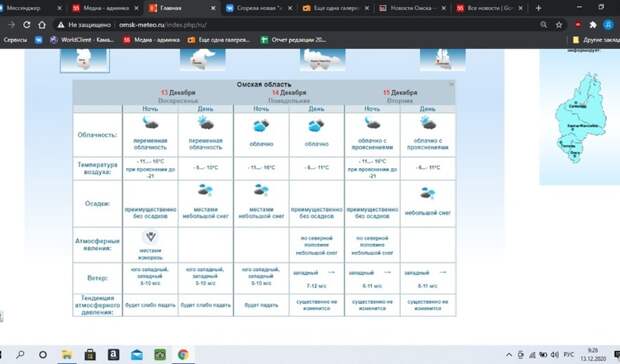The image size is (620, 364).
Task: Click the 'Омская область' table title
Action: click(x=264, y=84)
